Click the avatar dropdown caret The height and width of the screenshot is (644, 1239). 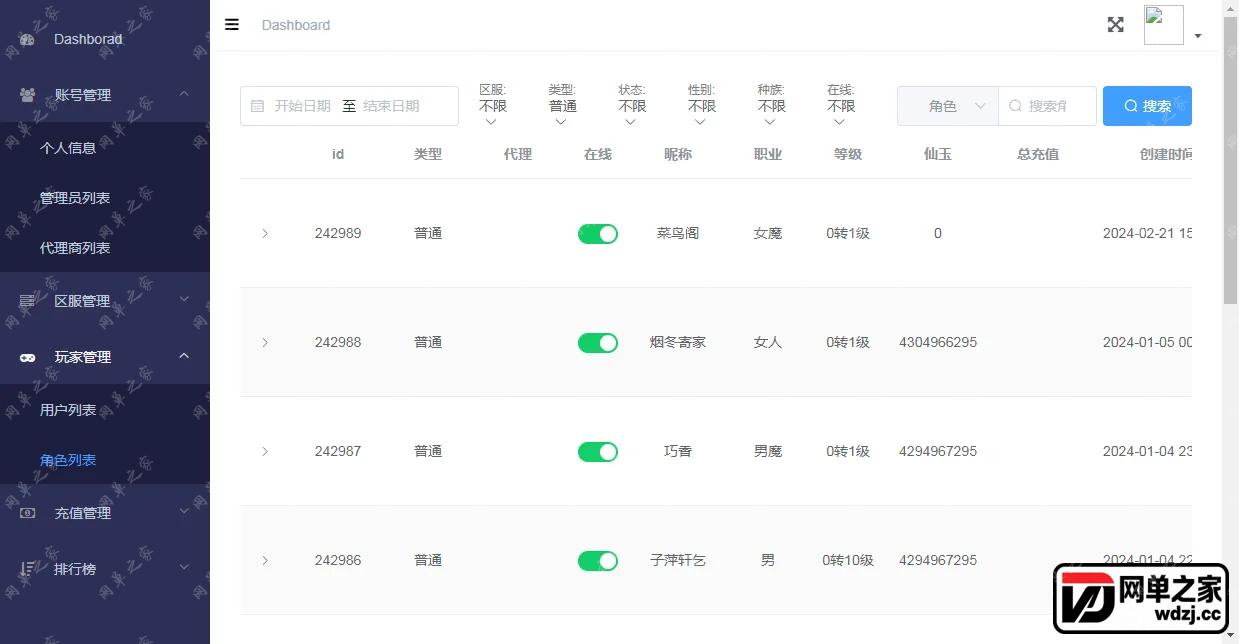[1198, 36]
